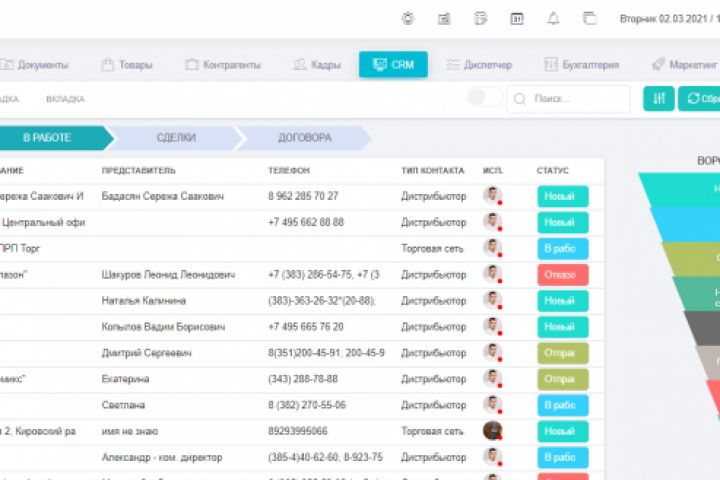
Task: Select representative Бадасян Сережа Саакович
Action: pyautogui.click(x=163, y=197)
